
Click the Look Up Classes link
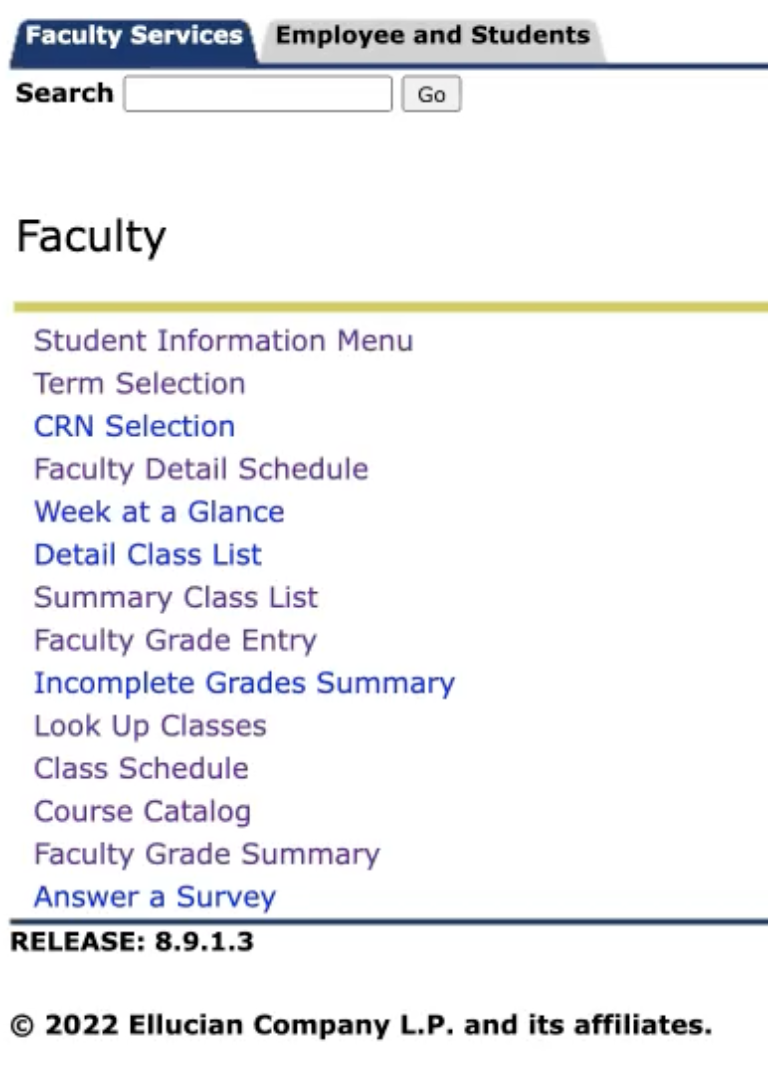pos(150,726)
